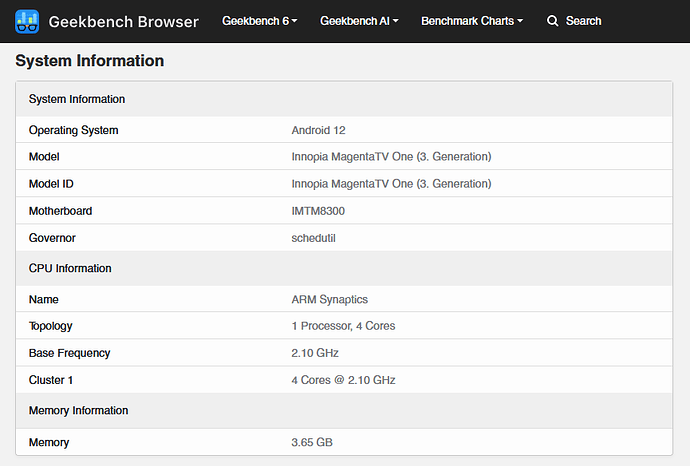Click the Geekbench logo icon
690x466 pixels.
tap(27, 21)
